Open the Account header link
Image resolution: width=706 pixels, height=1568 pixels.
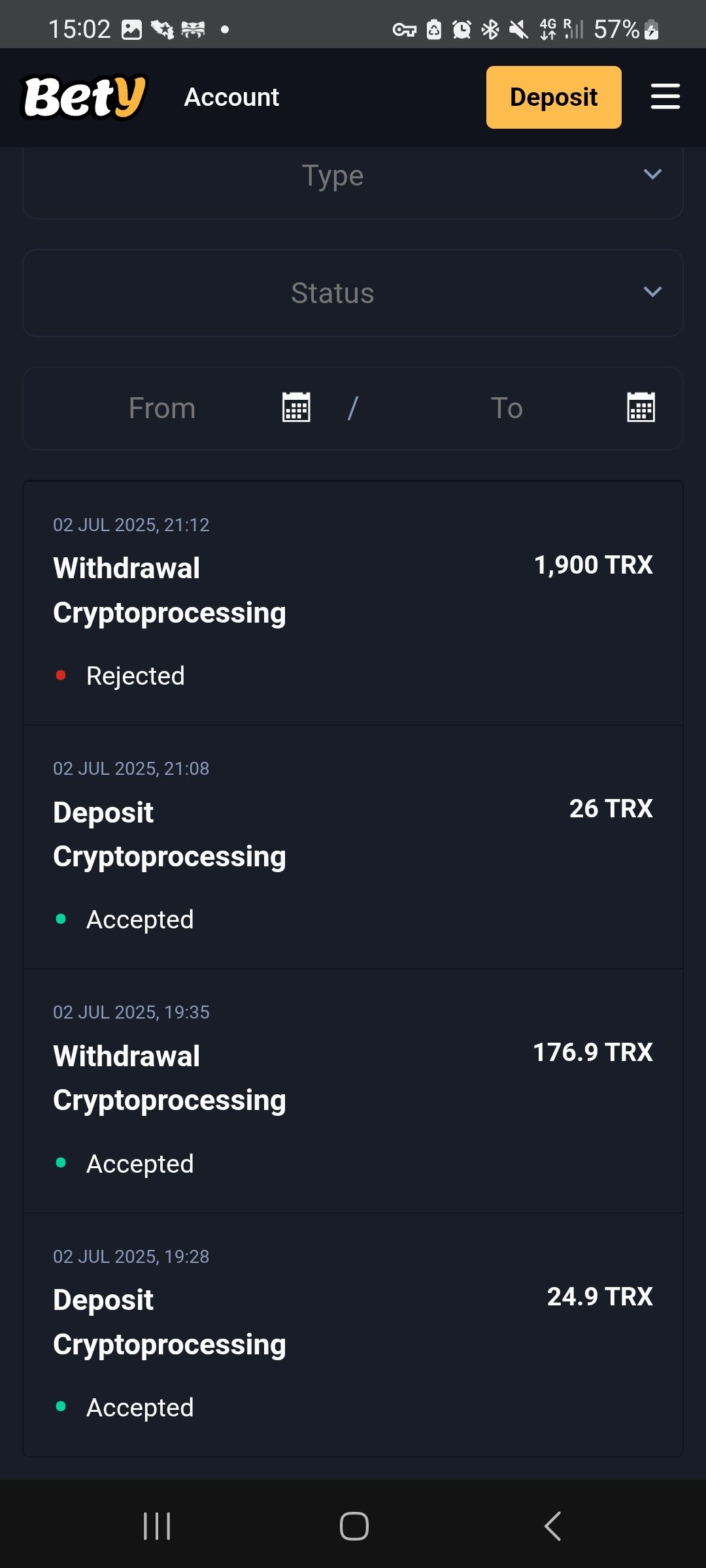[231, 97]
